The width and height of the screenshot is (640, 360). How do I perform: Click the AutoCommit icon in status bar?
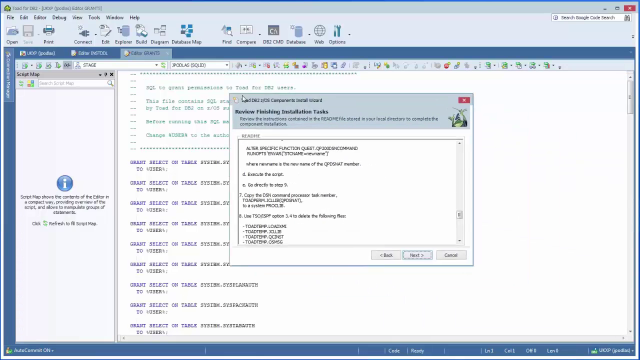click(x=9, y=351)
